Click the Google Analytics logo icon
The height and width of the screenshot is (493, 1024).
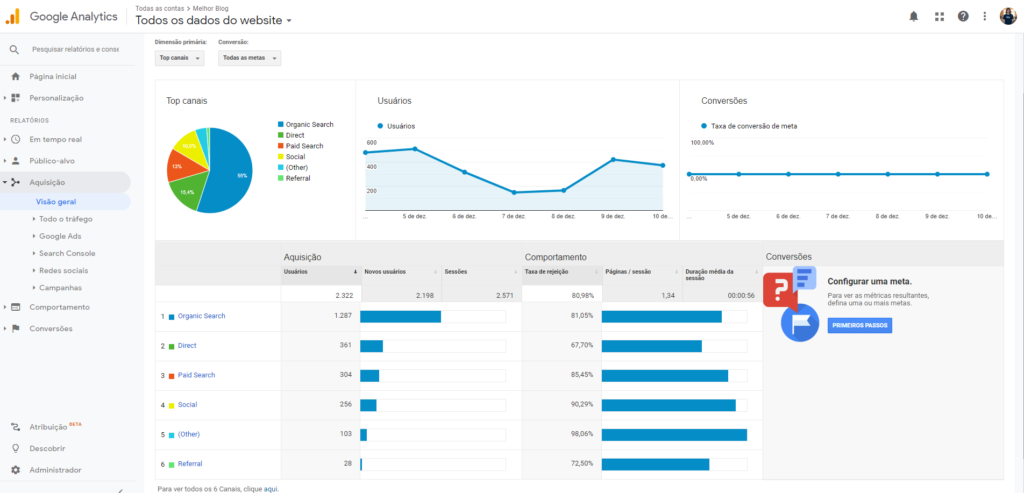tap(14, 17)
